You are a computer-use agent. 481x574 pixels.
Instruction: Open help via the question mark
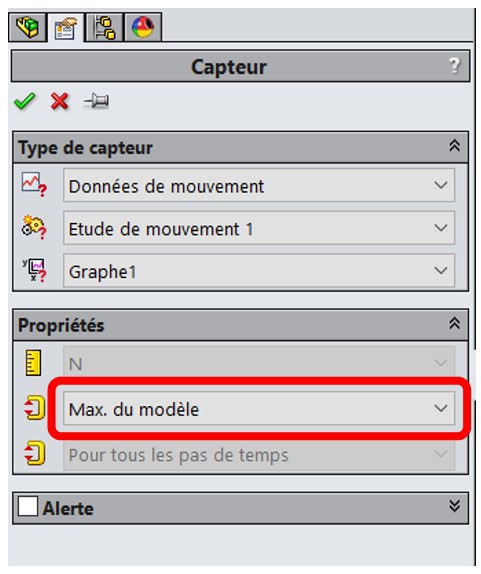(455, 66)
